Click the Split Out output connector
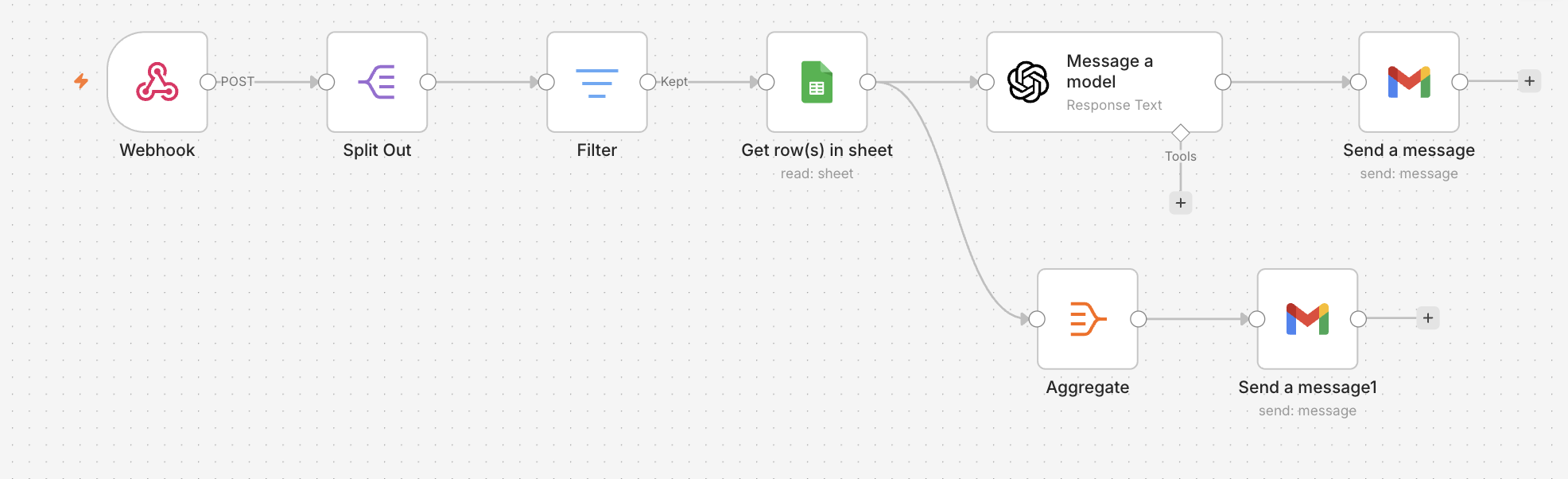 [x=428, y=82]
